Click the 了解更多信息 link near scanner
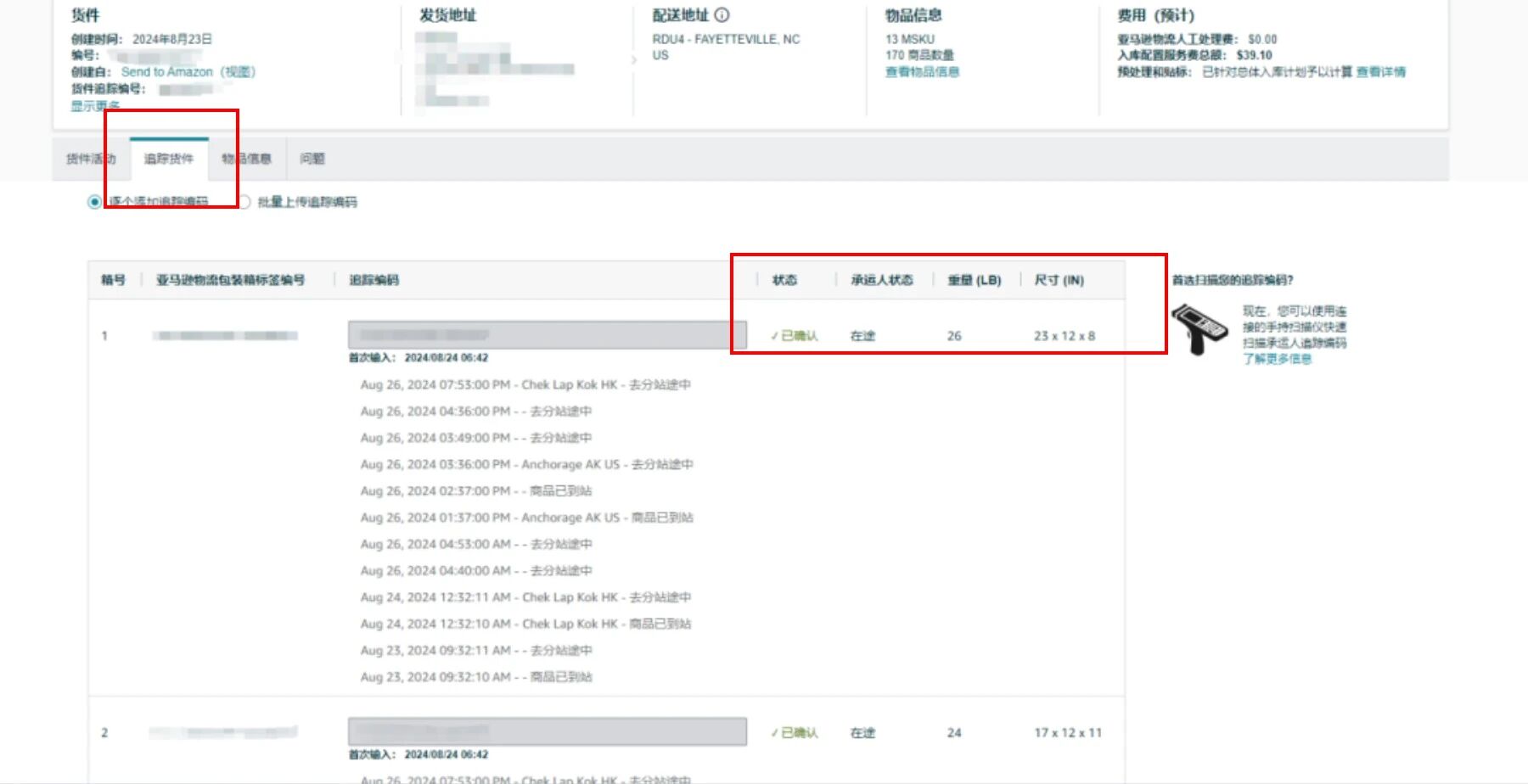Image resolution: width=1528 pixels, height=784 pixels. pos(1277,359)
